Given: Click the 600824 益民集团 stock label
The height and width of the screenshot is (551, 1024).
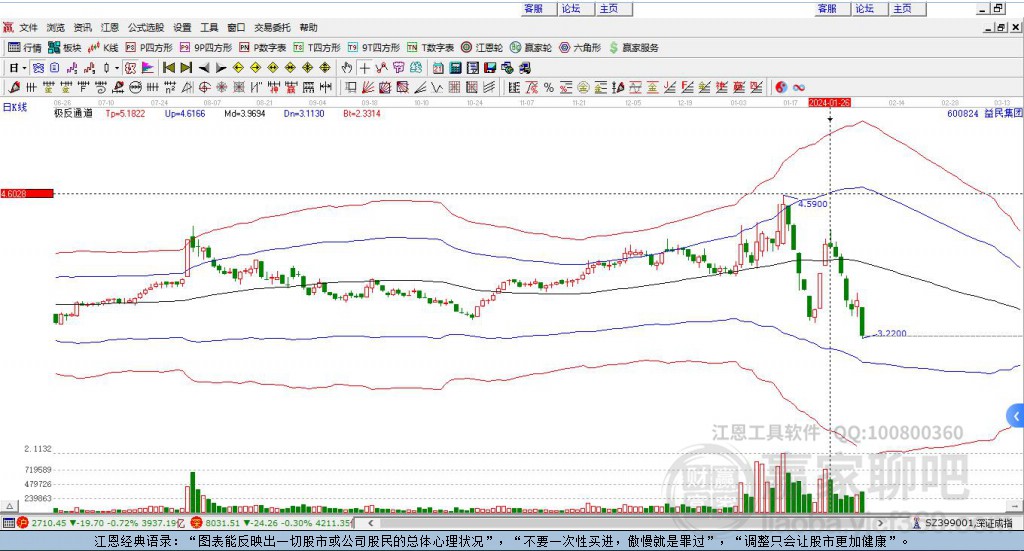Looking at the screenshot, I should tap(985, 114).
